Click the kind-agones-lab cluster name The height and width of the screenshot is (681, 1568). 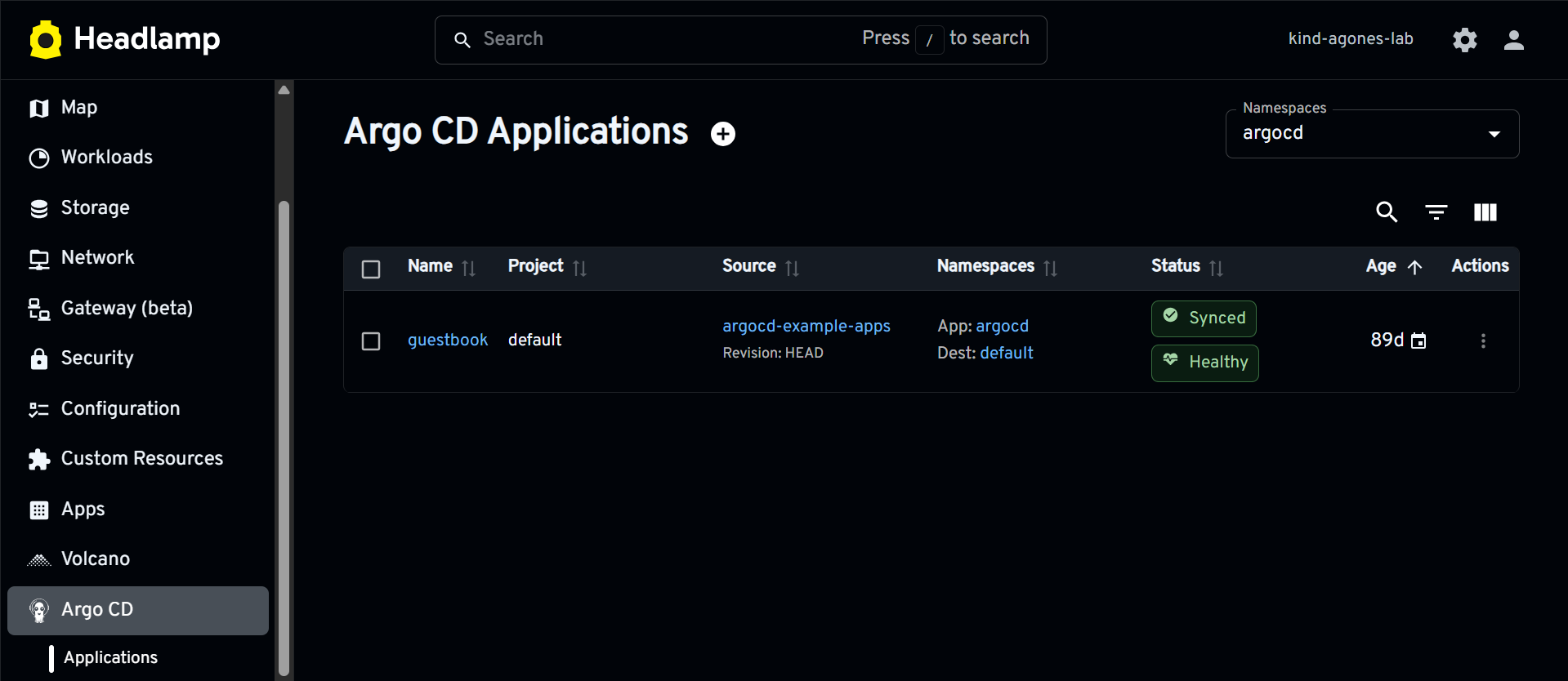pyautogui.click(x=1351, y=38)
